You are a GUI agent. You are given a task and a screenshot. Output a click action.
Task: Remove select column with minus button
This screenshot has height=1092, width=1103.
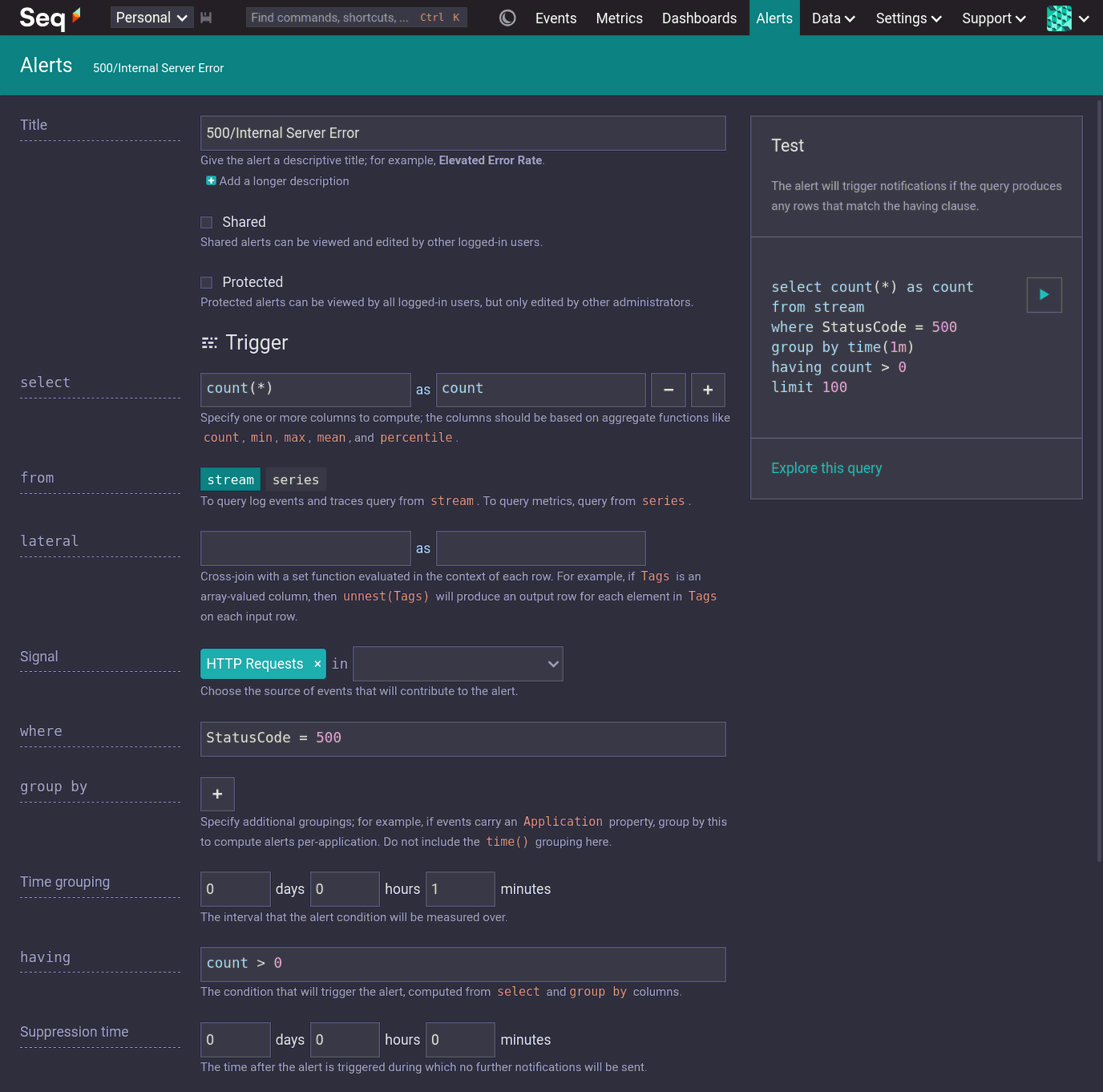point(669,390)
